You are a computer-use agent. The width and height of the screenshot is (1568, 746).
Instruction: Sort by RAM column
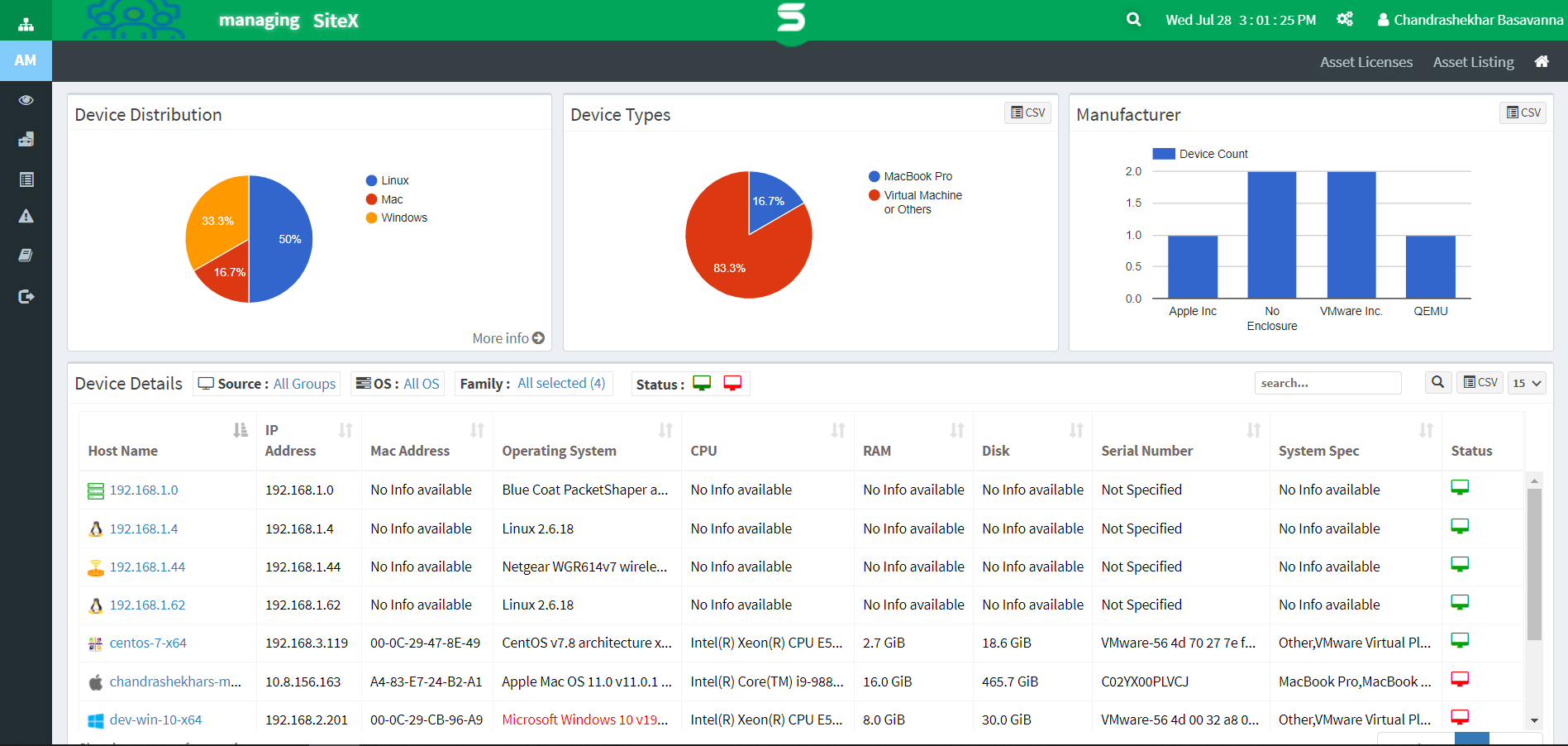[913, 441]
